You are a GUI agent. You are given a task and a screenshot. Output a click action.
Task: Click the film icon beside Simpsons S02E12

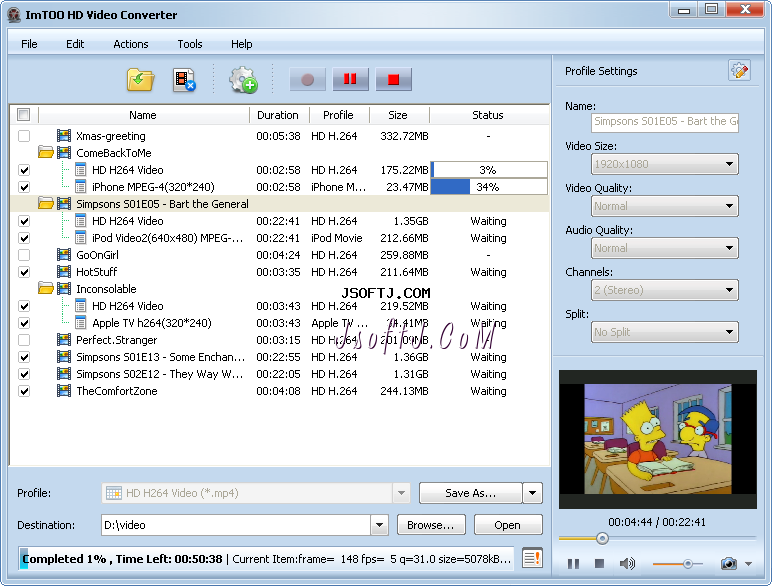point(64,374)
